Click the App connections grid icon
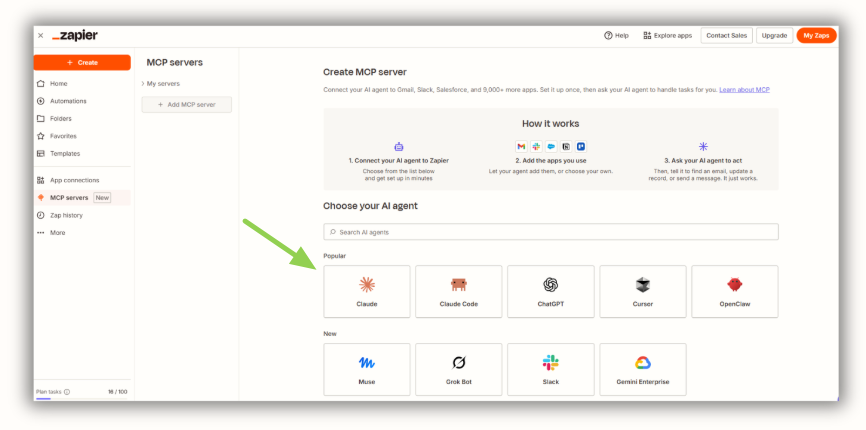 coord(40,180)
